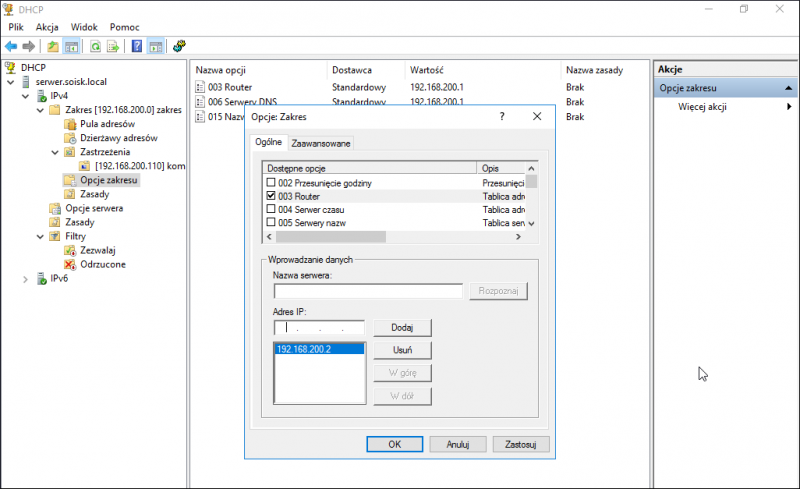Screen dimensions: 800x489
Task: Collapse the Zastrzeżenia tree node
Action: coord(55,152)
